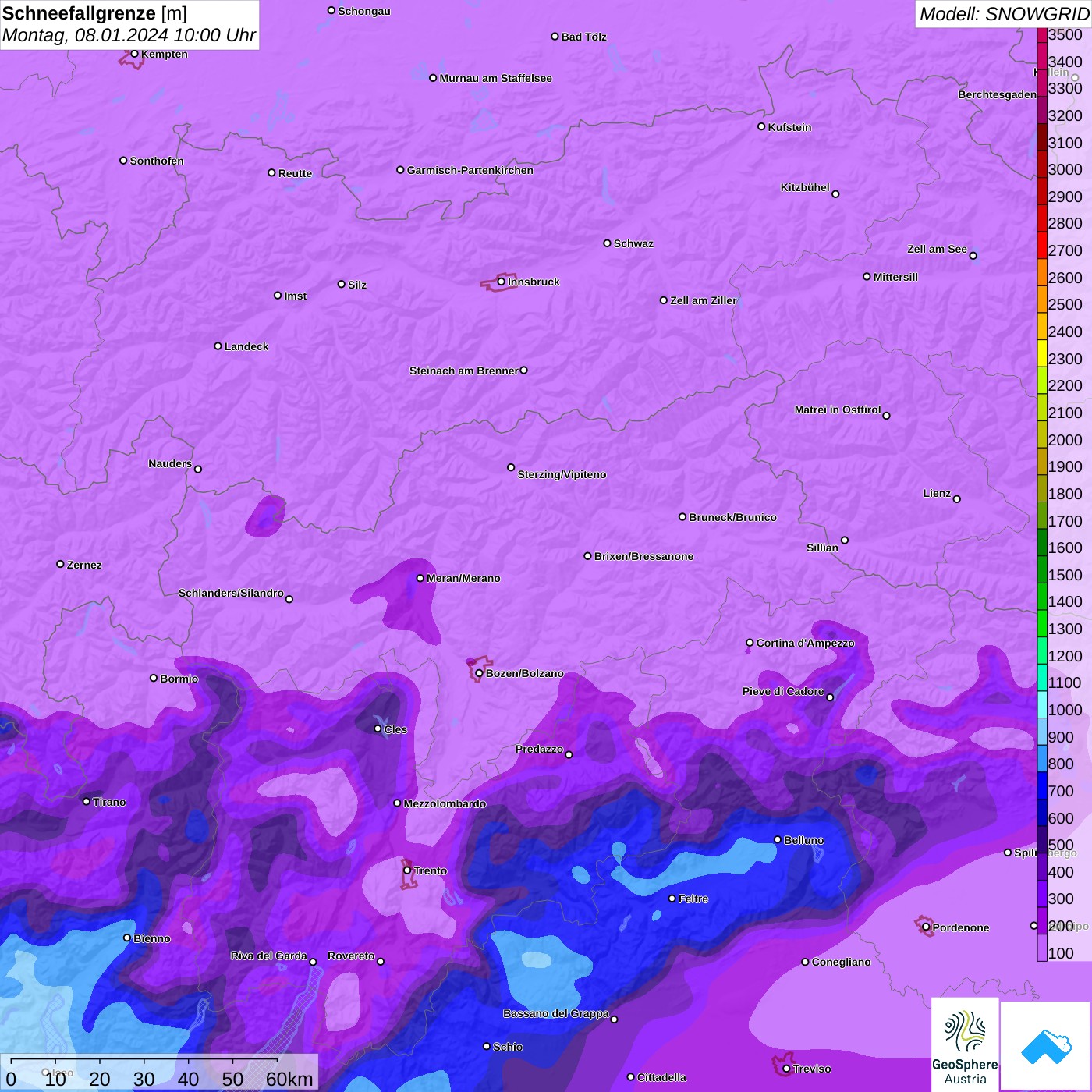1092x1092 pixels.
Task: Click the Bassano del Grappa location dot
Action: (x=614, y=1019)
